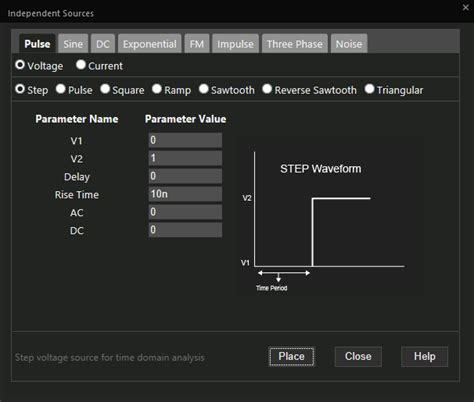
Task: Select the Voltage source radio button
Action: tap(20, 65)
